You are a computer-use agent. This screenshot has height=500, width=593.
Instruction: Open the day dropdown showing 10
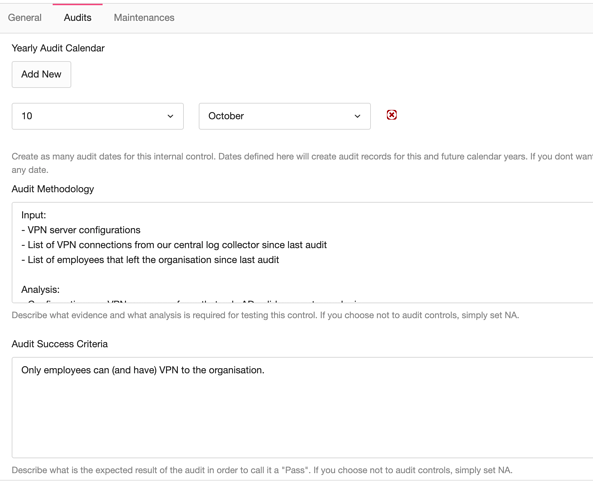pyautogui.click(x=98, y=116)
